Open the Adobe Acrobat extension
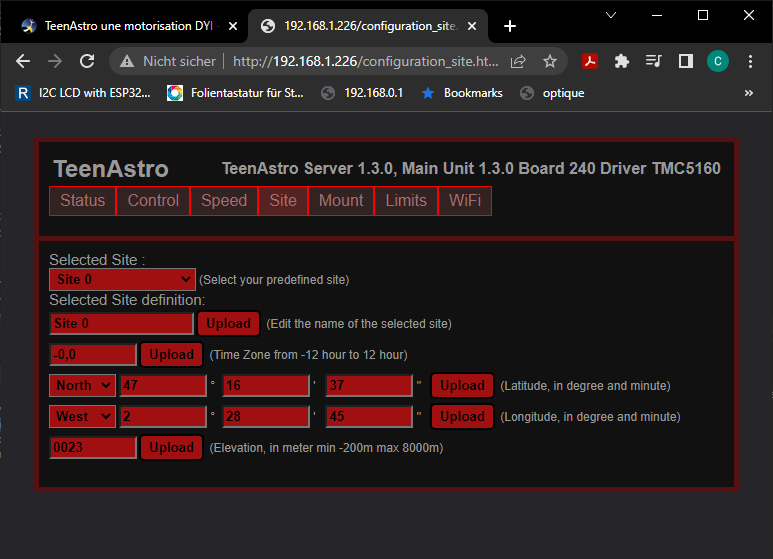Image resolution: width=773 pixels, height=559 pixels. (x=590, y=61)
